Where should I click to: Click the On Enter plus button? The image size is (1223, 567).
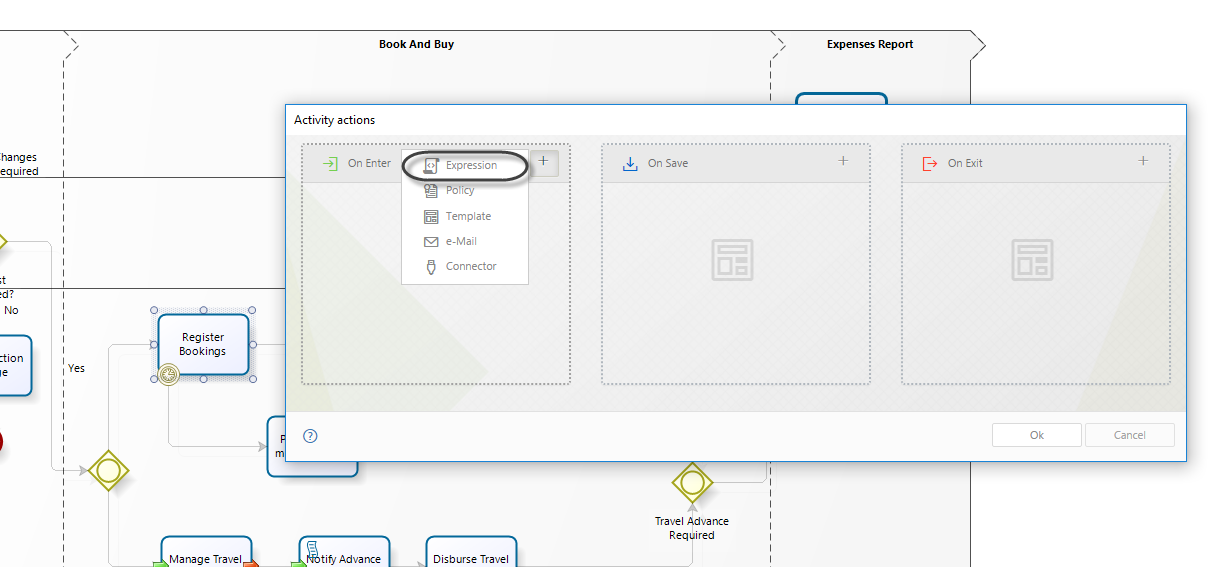pyautogui.click(x=543, y=161)
